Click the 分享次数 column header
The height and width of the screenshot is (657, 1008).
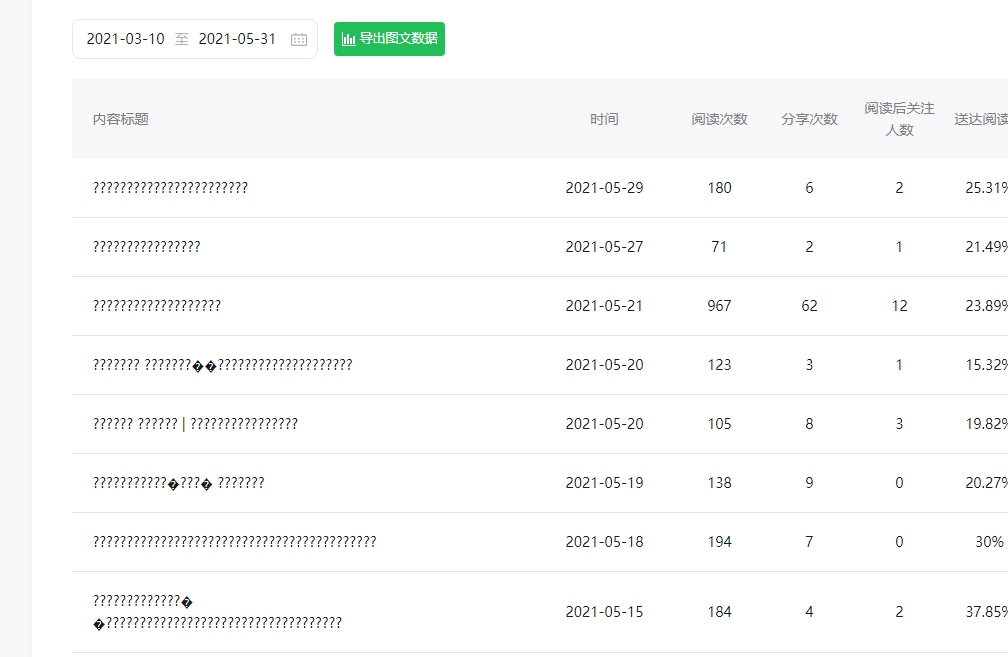809,119
